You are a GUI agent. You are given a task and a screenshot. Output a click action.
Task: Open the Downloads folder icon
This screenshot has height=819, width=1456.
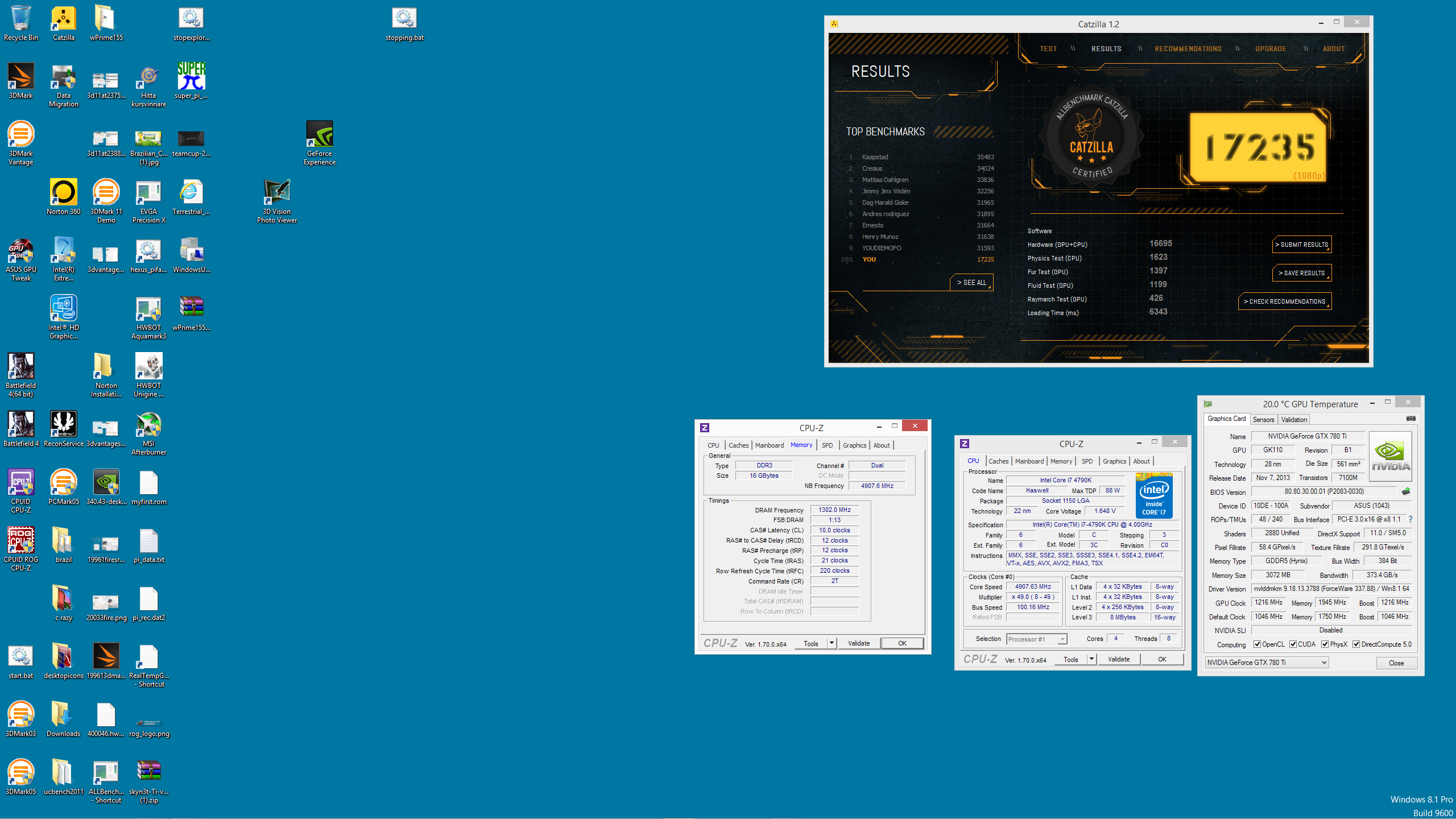click(64, 719)
